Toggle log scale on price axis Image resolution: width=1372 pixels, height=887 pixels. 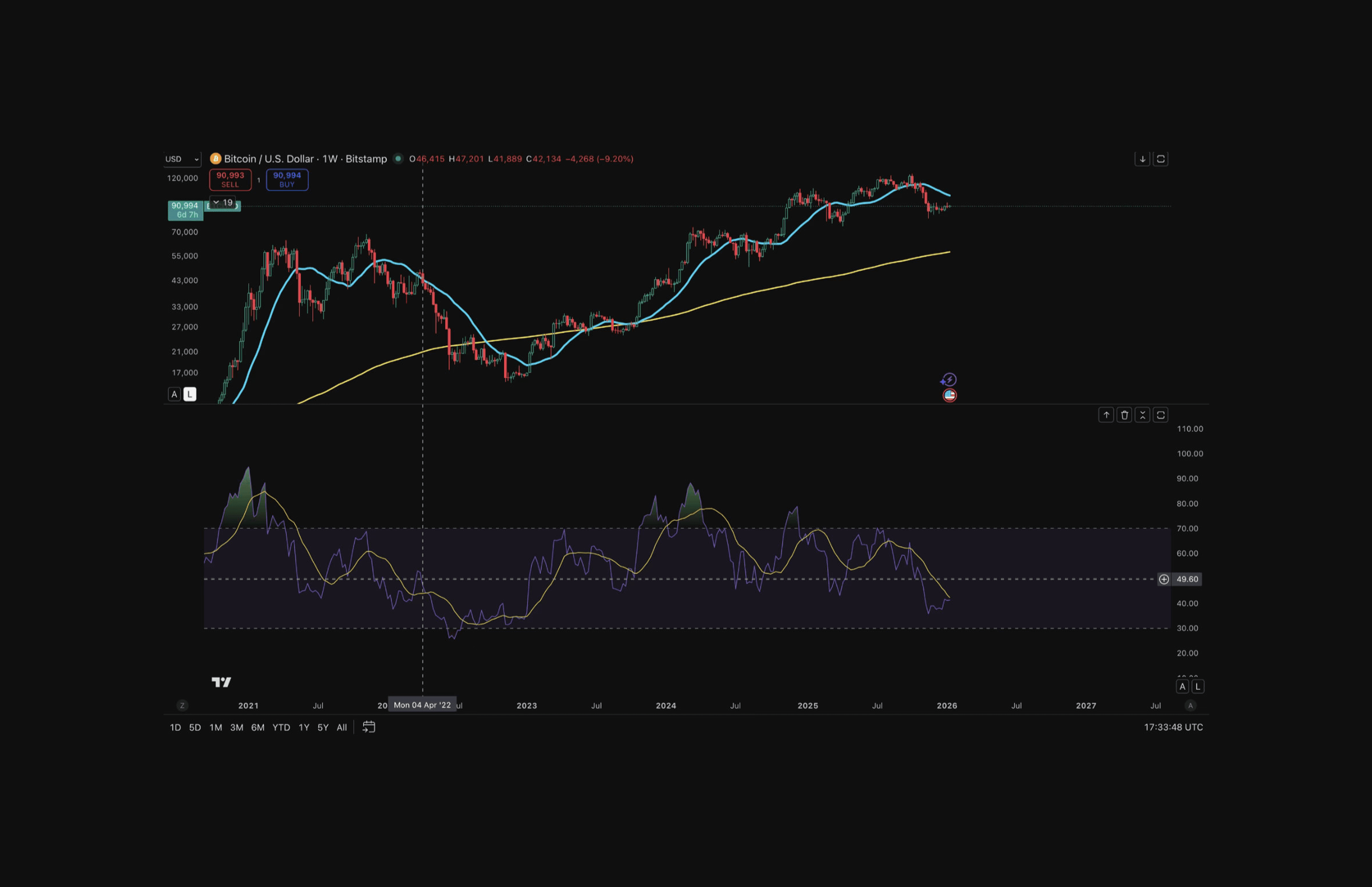coord(189,394)
